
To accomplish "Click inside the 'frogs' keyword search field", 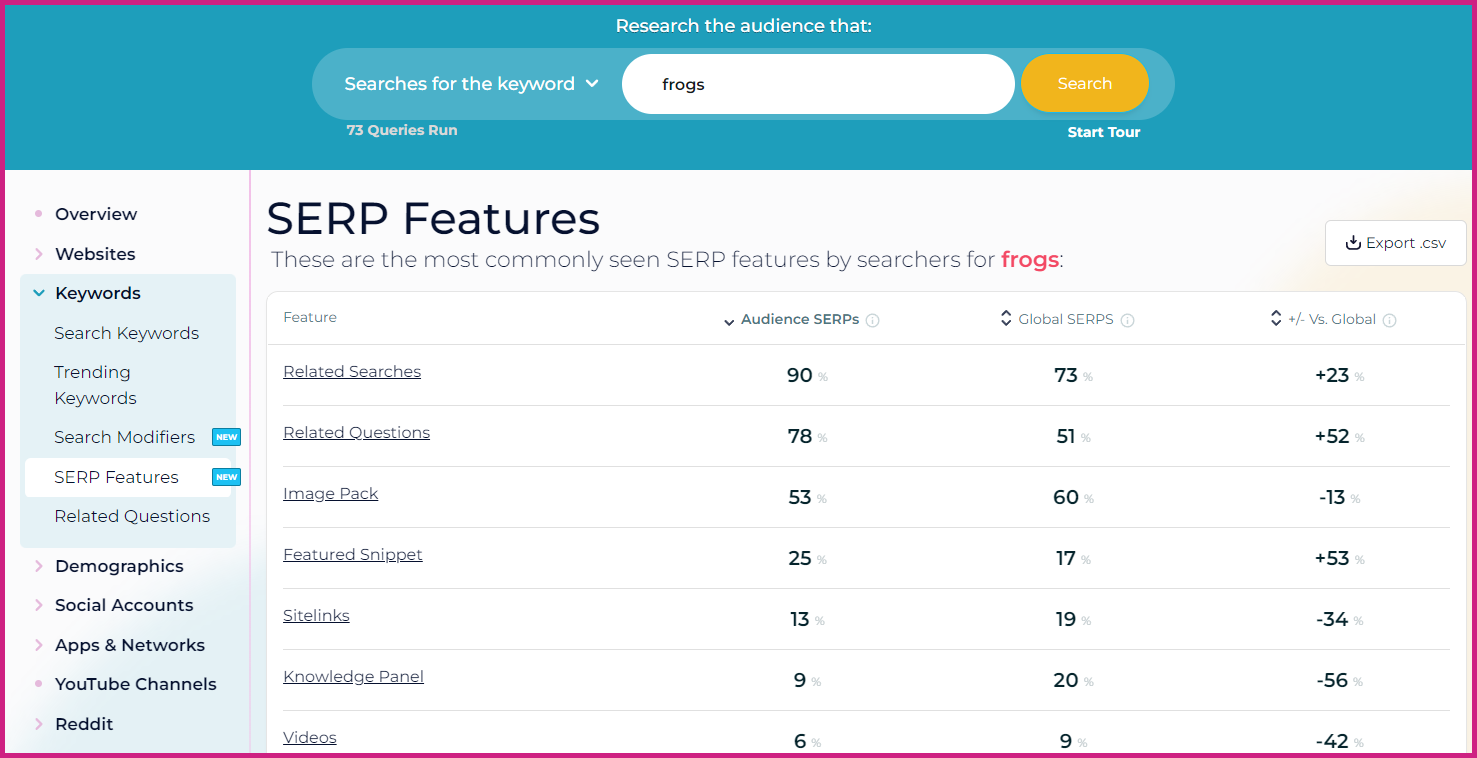I will coord(818,84).
